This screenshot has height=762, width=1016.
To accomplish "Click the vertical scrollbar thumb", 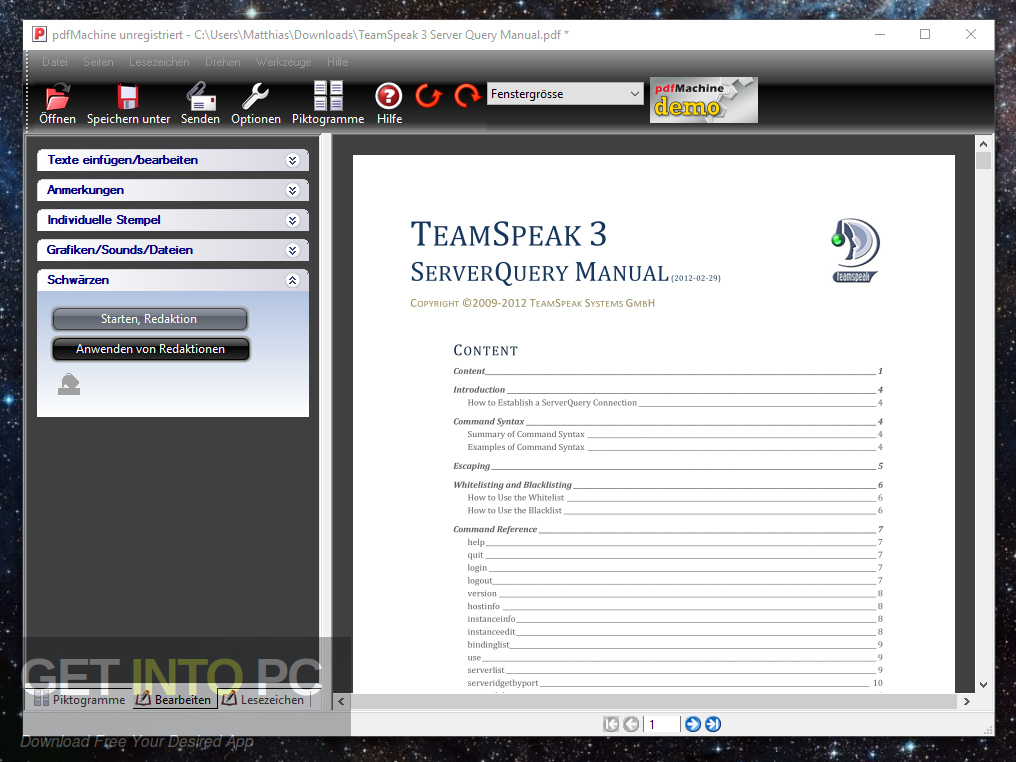I will [x=983, y=160].
